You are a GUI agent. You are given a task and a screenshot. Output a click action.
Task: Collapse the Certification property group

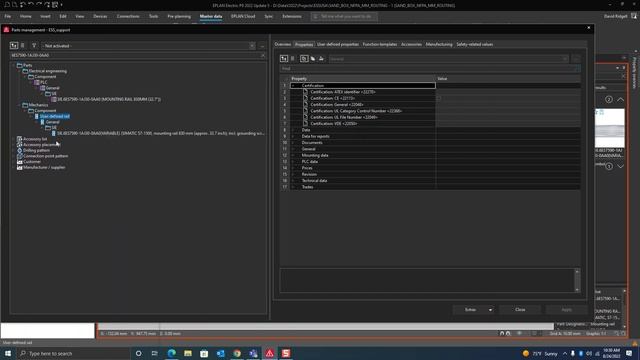[293, 86]
